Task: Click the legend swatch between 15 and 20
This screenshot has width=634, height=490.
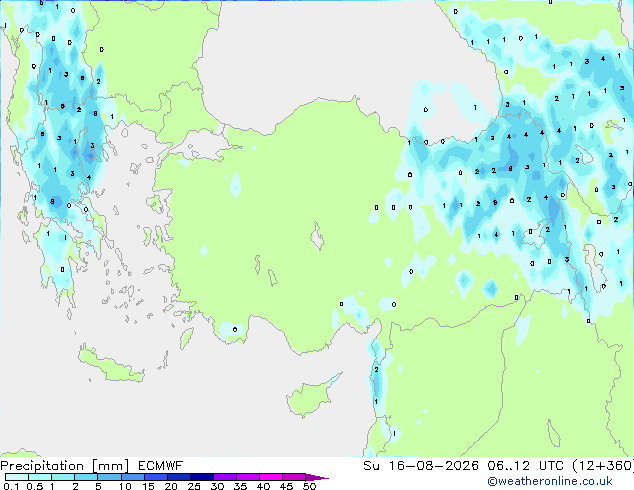Action: (x=155, y=477)
